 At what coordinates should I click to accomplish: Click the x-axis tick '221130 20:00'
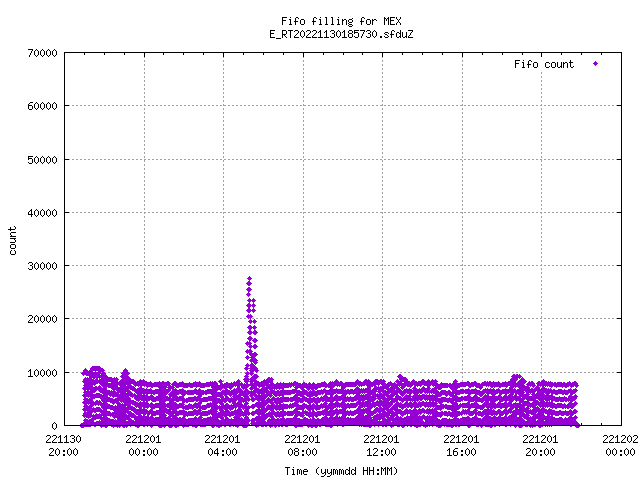64,446
